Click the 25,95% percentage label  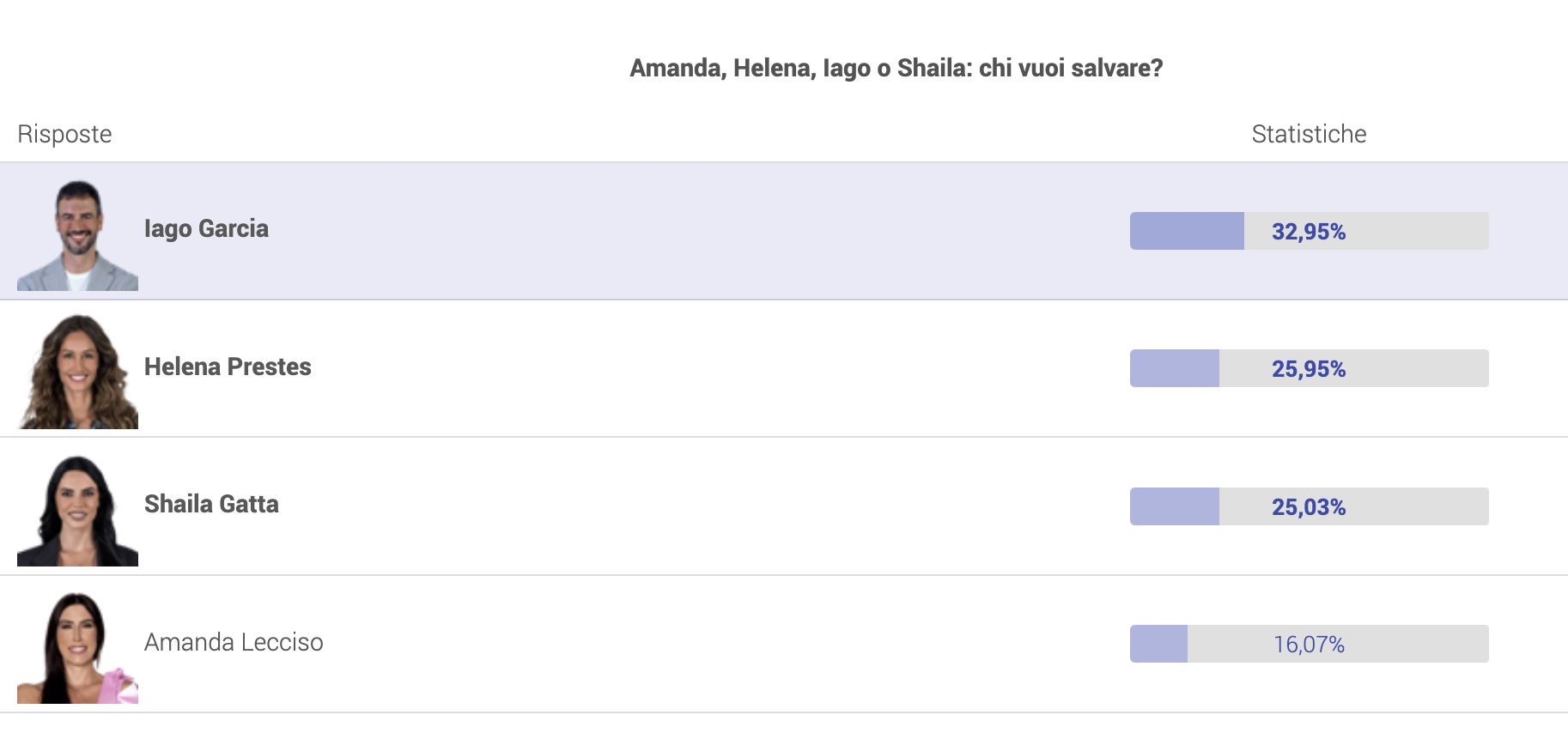pyautogui.click(x=1309, y=369)
